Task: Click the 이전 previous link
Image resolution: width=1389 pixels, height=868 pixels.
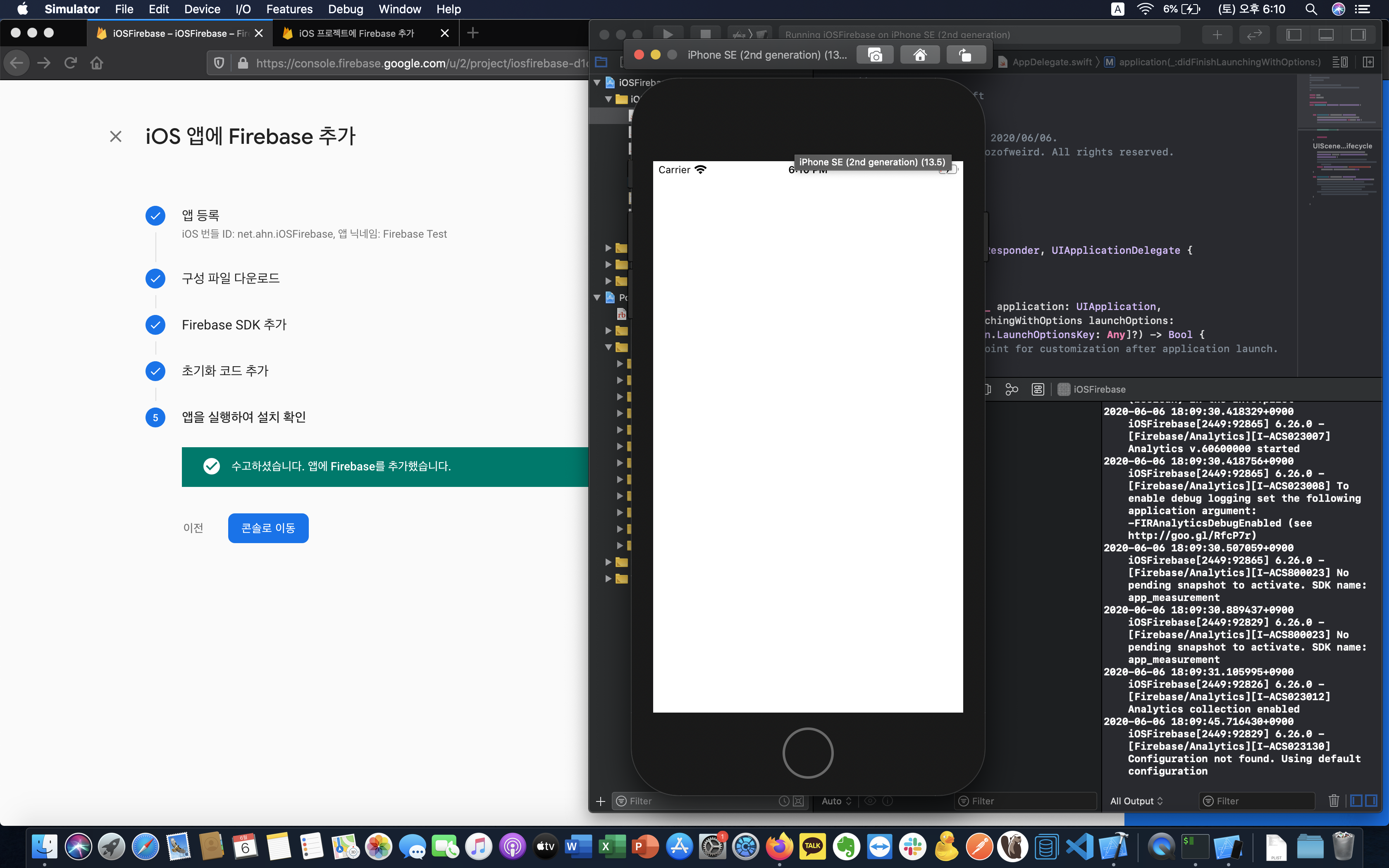Action: [193, 528]
